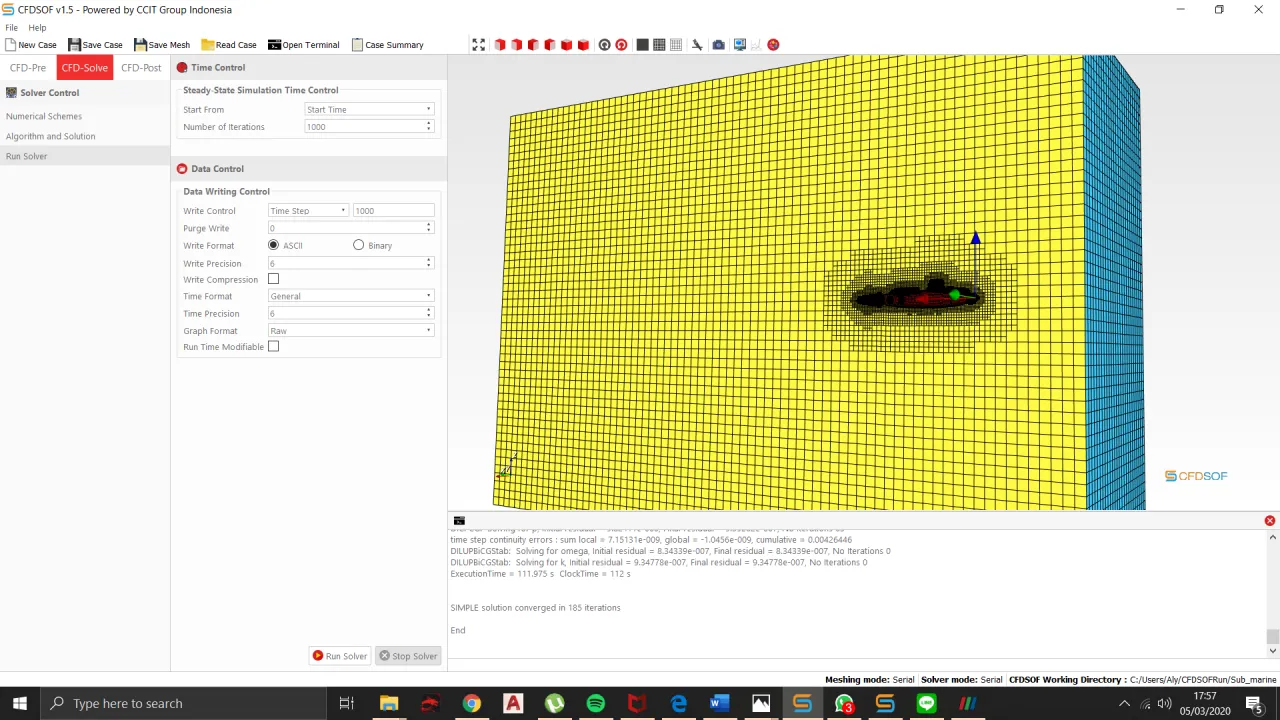1280x720 pixels.
Task: Click the red colorful circle toolbar icon
Action: (x=773, y=45)
